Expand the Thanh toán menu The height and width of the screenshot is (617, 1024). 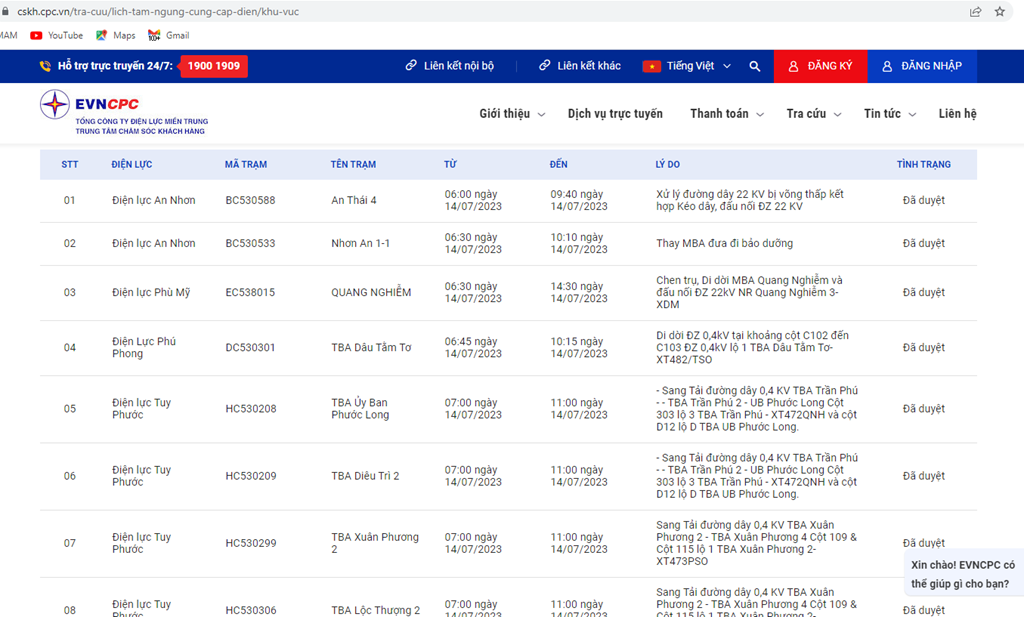727,114
